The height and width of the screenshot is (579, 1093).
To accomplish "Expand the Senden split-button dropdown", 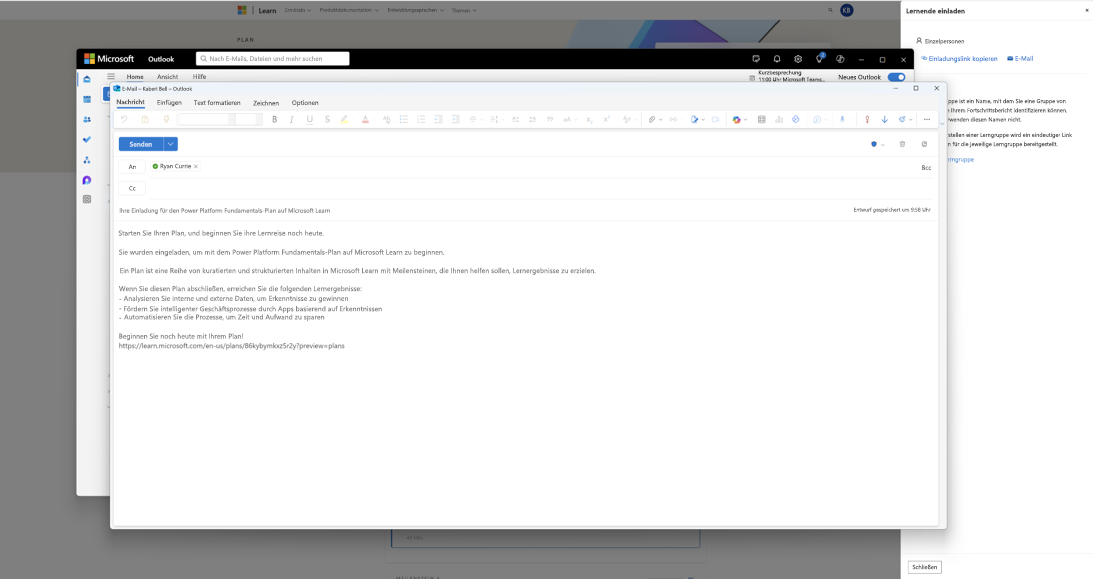I will pos(170,143).
